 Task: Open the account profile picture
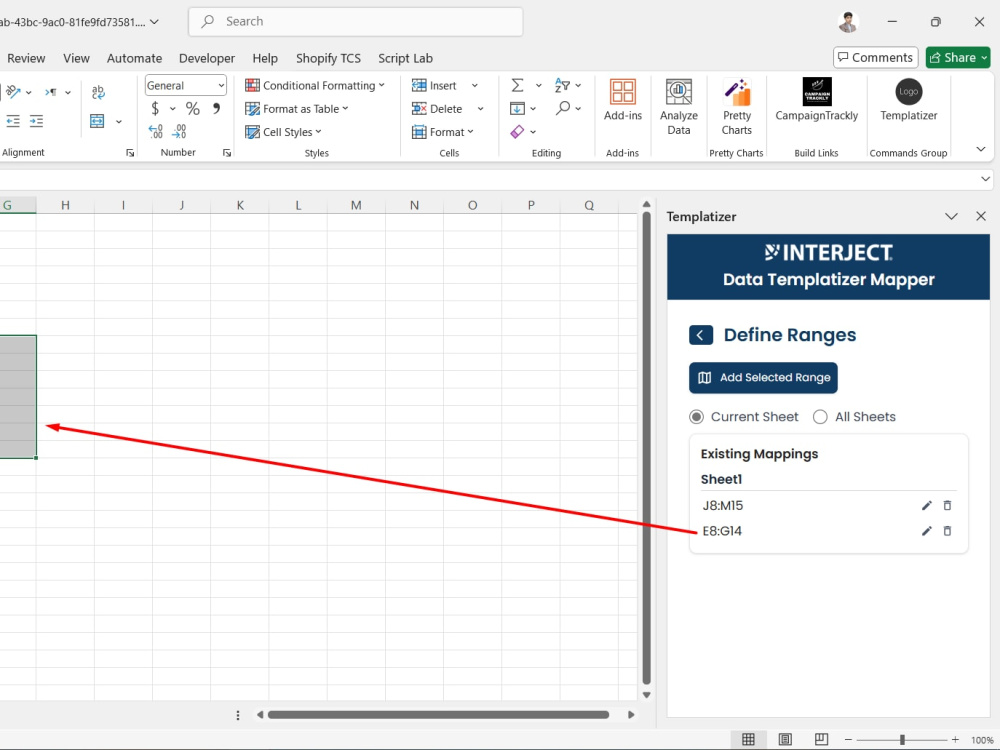point(848,22)
